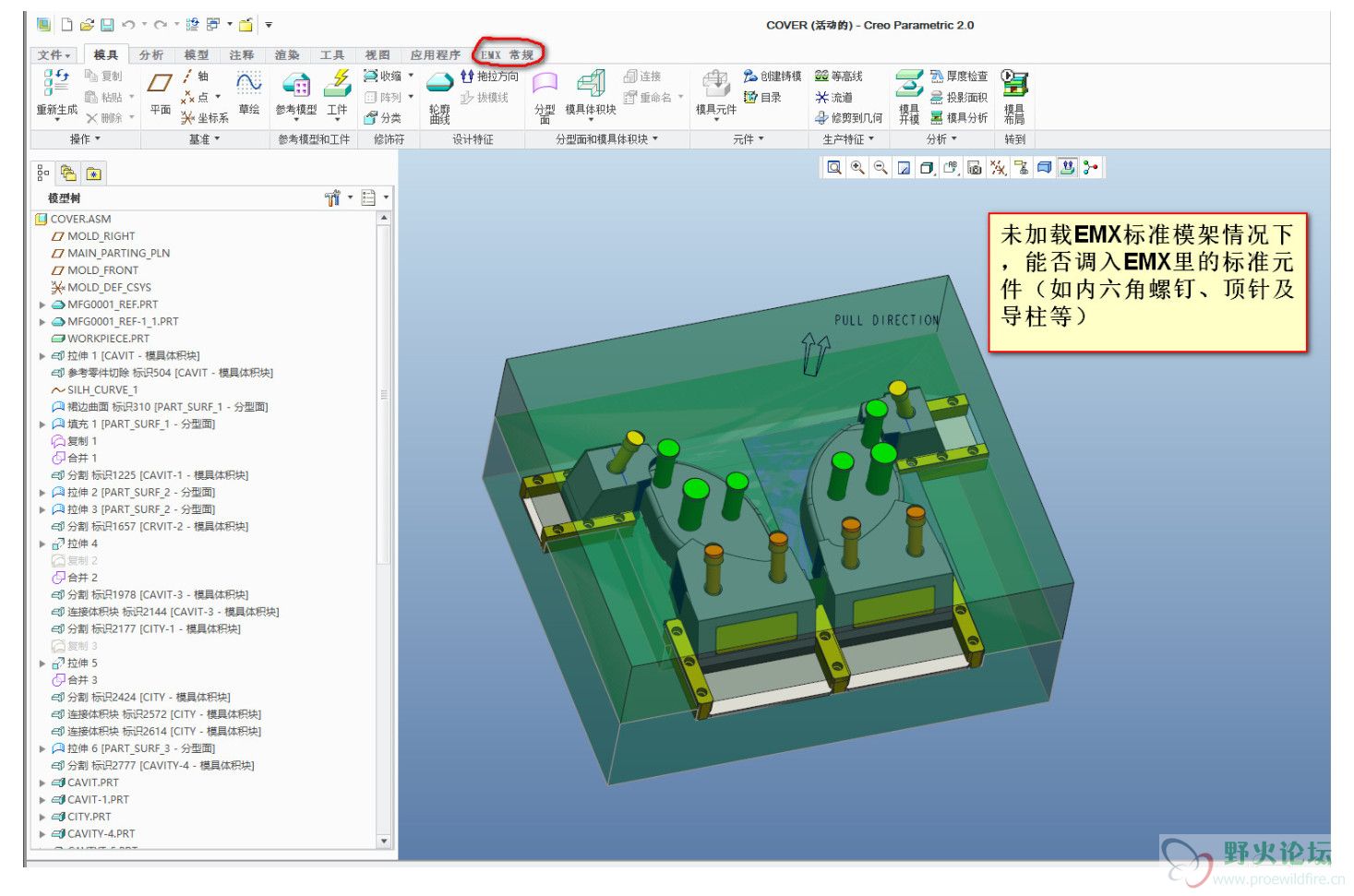Go to 模具布局 mold layout
This screenshot has width=1354, height=896.
coord(1014,97)
